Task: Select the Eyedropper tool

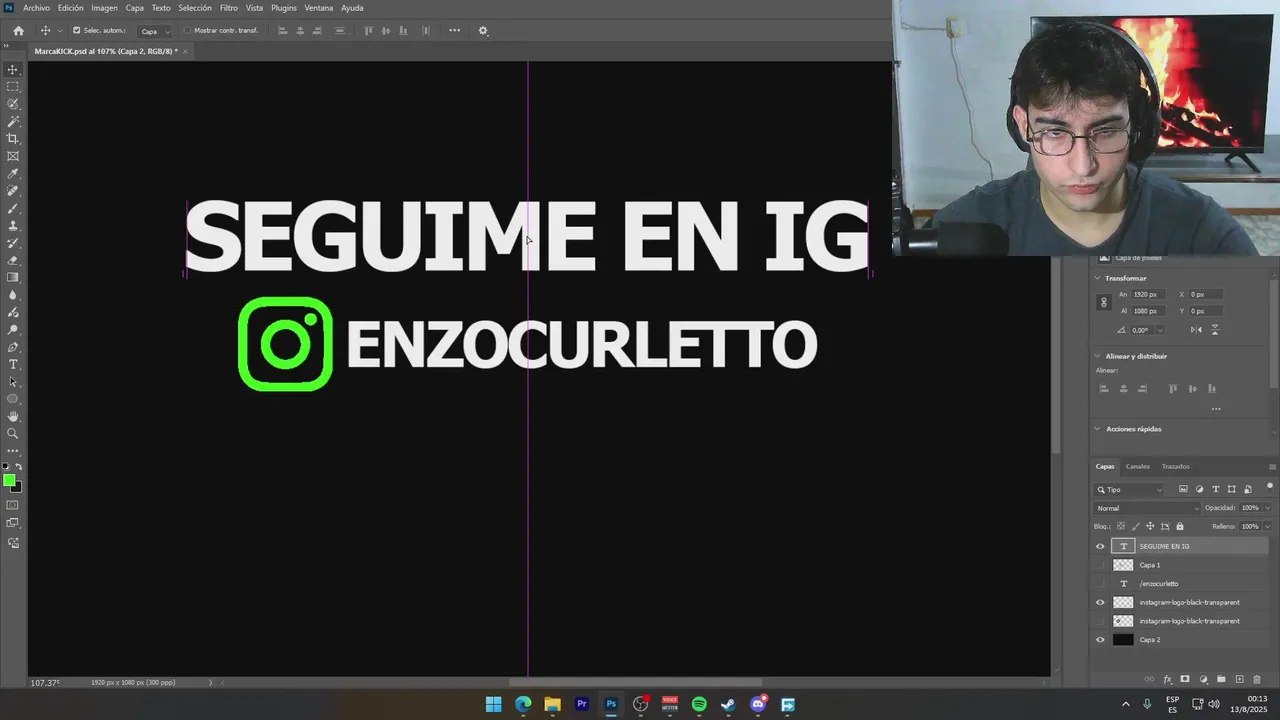Action: [x=13, y=174]
